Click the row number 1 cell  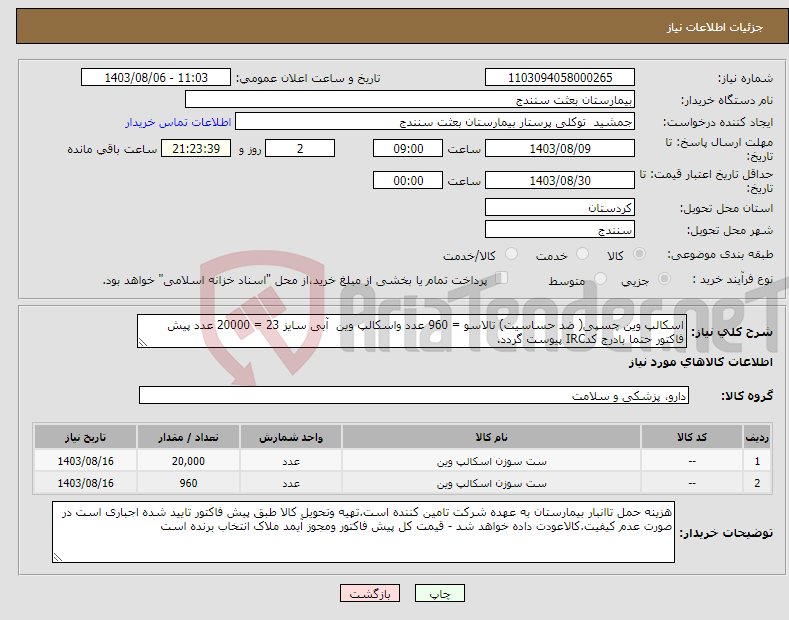pos(757,461)
